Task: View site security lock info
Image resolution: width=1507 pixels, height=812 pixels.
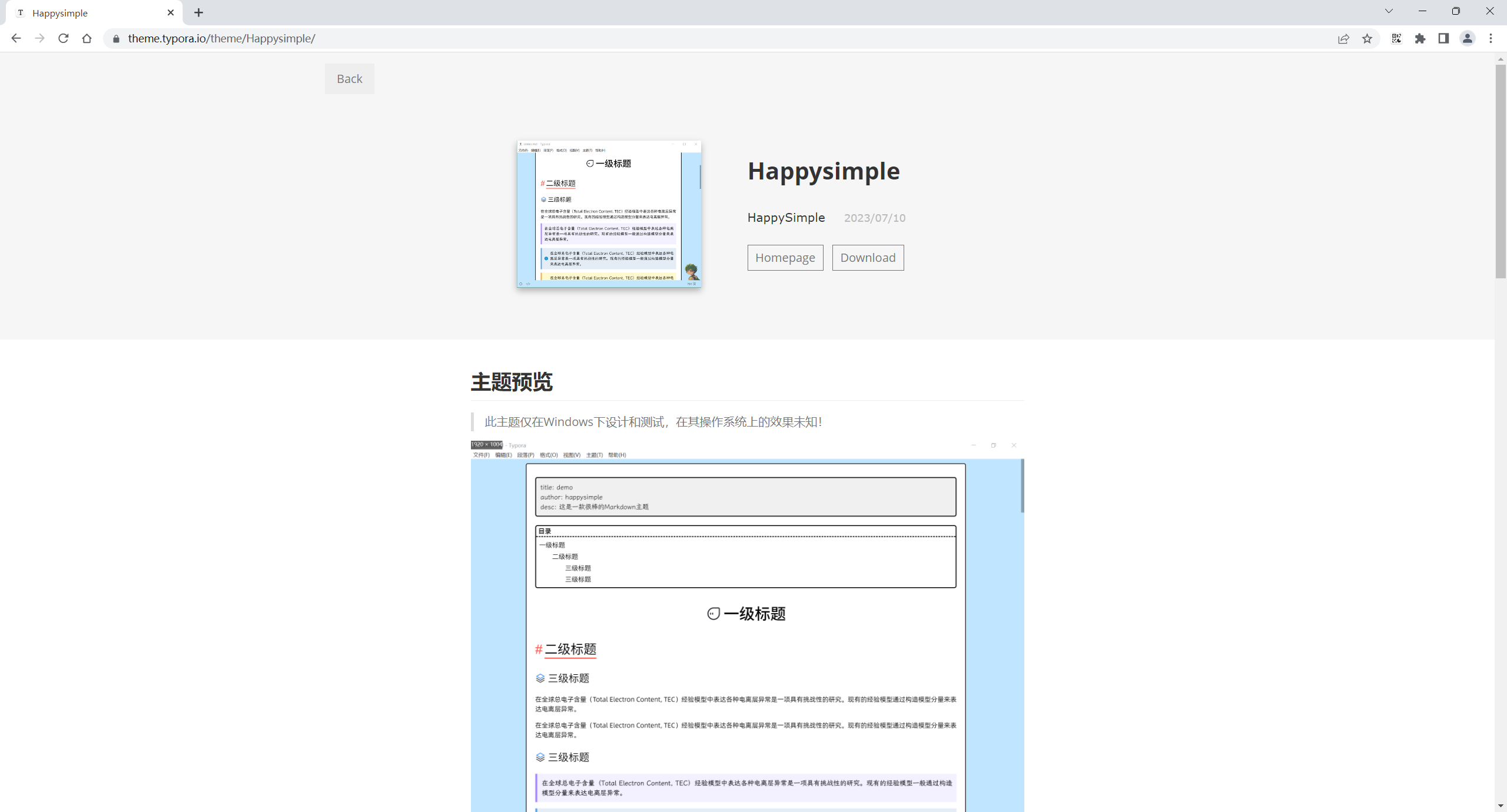Action: tap(116, 39)
